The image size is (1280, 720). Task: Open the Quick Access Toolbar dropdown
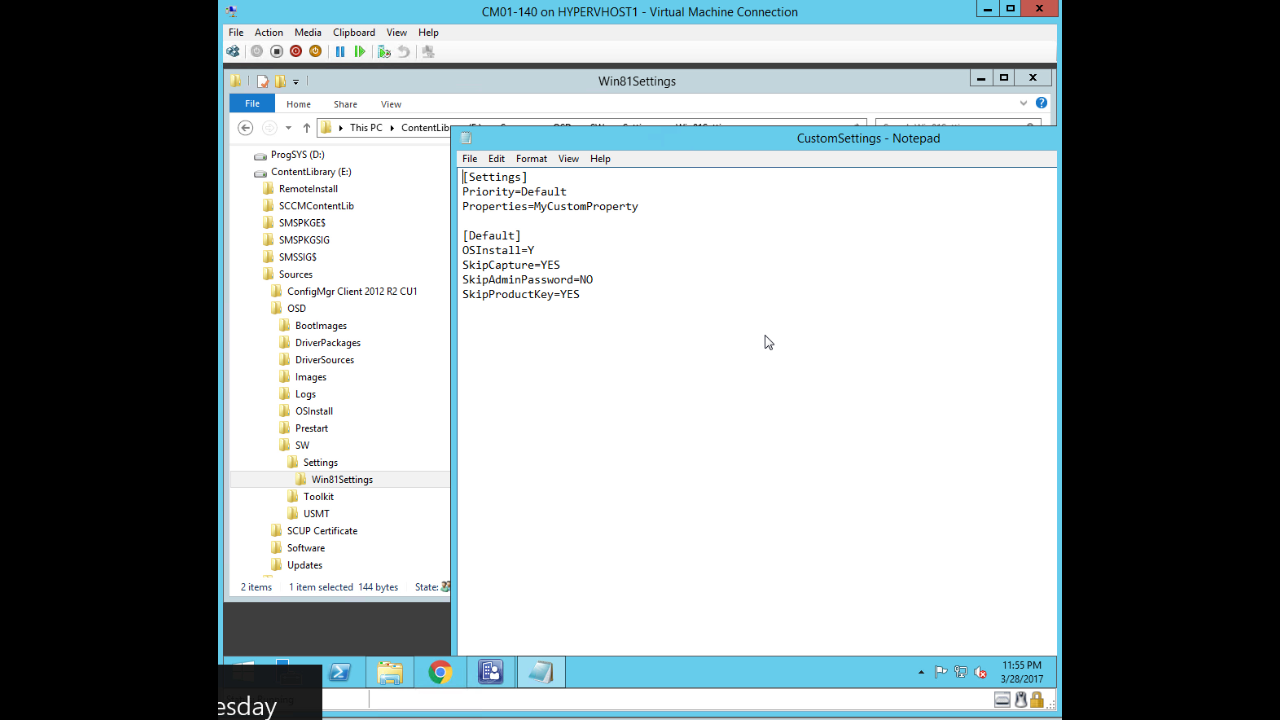[x=296, y=82]
